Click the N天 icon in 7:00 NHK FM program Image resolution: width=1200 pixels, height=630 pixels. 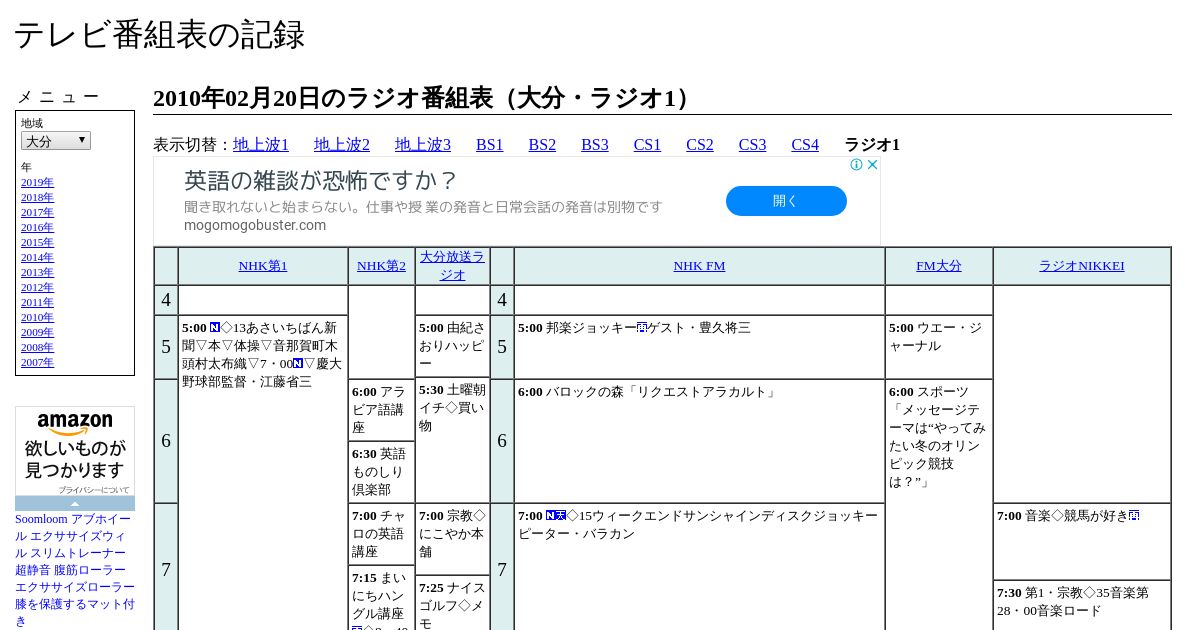pos(556,515)
